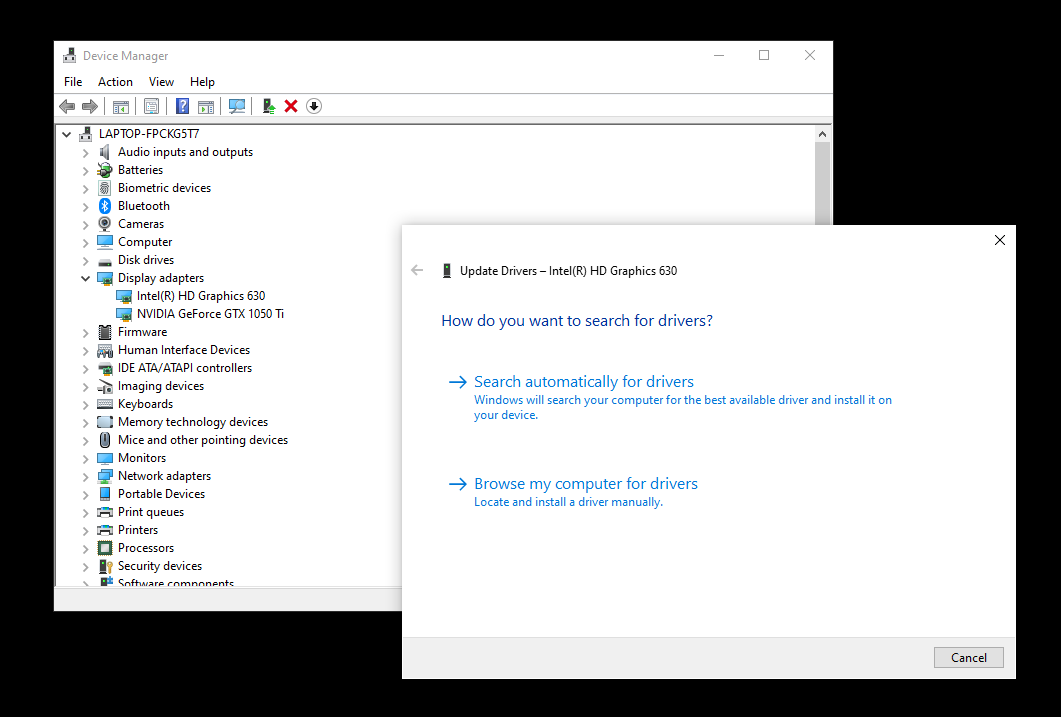Click the Processors category icon
This screenshot has width=1061, height=717.
click(105, 548)
